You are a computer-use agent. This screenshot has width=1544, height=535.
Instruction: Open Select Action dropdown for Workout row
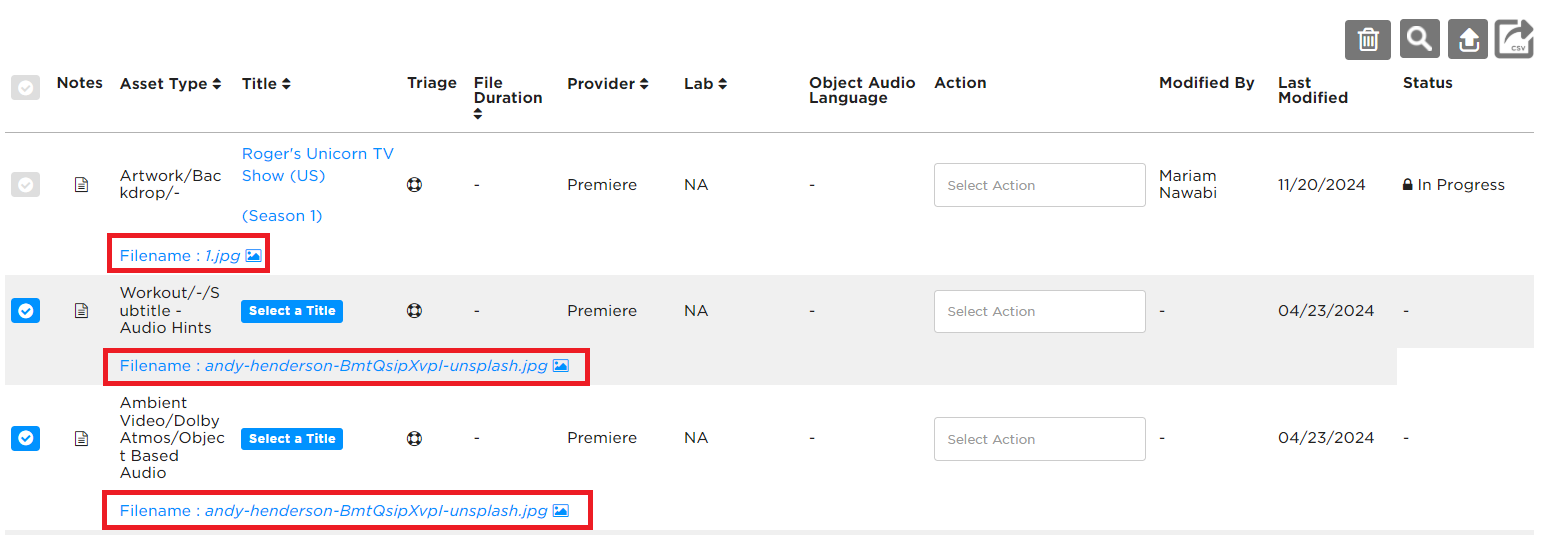coord(1039,311)
